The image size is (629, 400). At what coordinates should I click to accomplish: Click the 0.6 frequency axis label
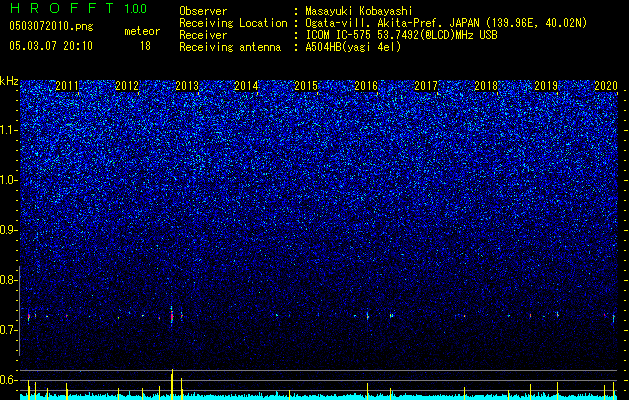tap(9, 380)
